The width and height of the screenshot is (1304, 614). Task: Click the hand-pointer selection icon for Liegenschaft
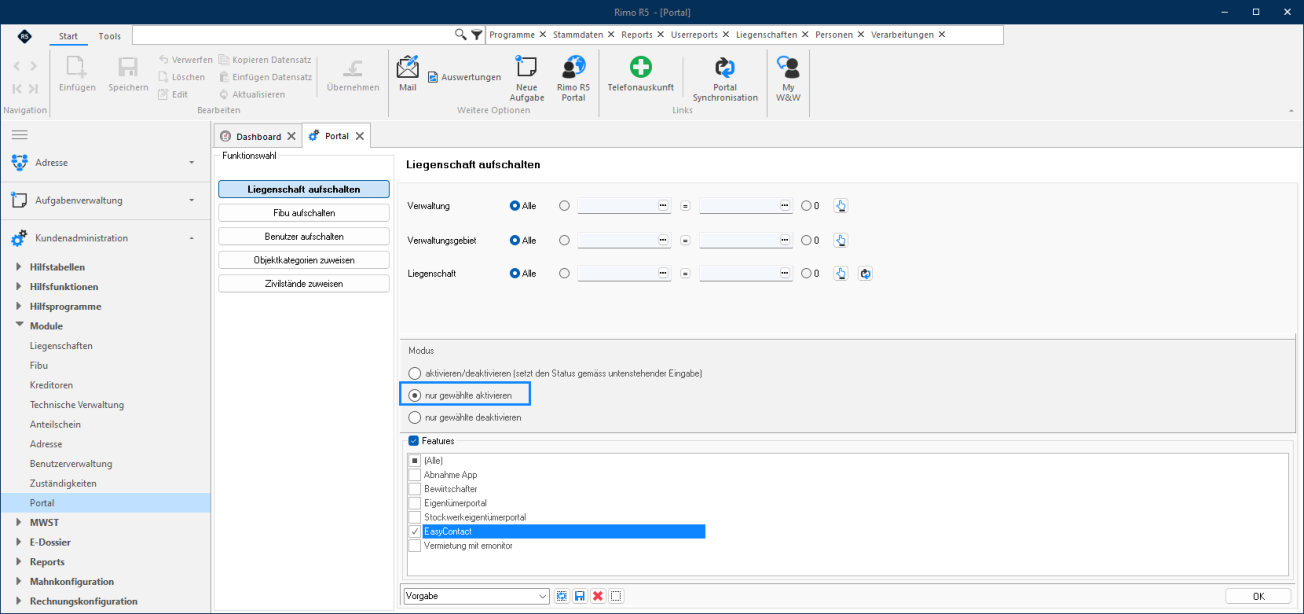(x=841, y=273)
